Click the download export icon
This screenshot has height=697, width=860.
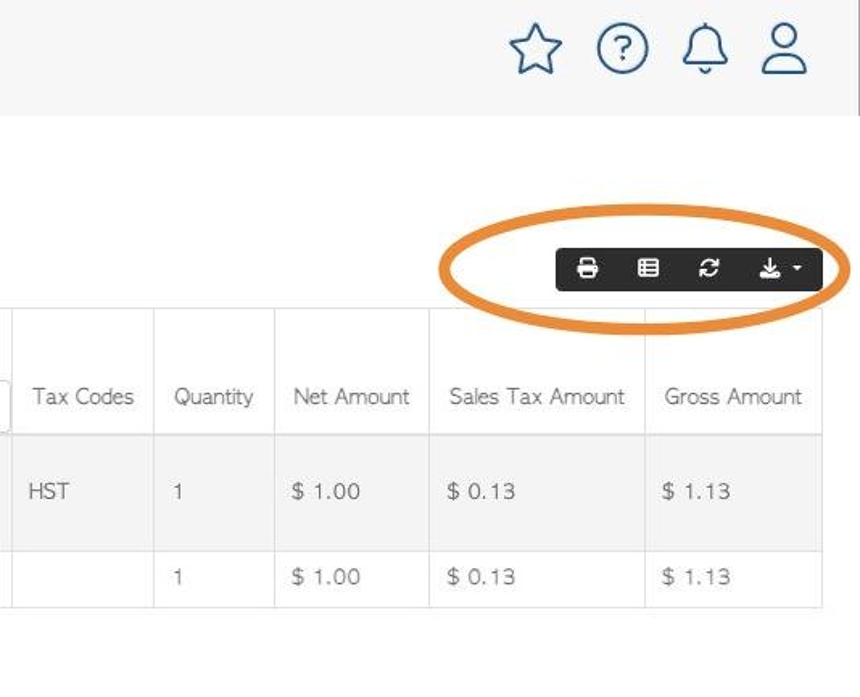click(x=770, y=268)
